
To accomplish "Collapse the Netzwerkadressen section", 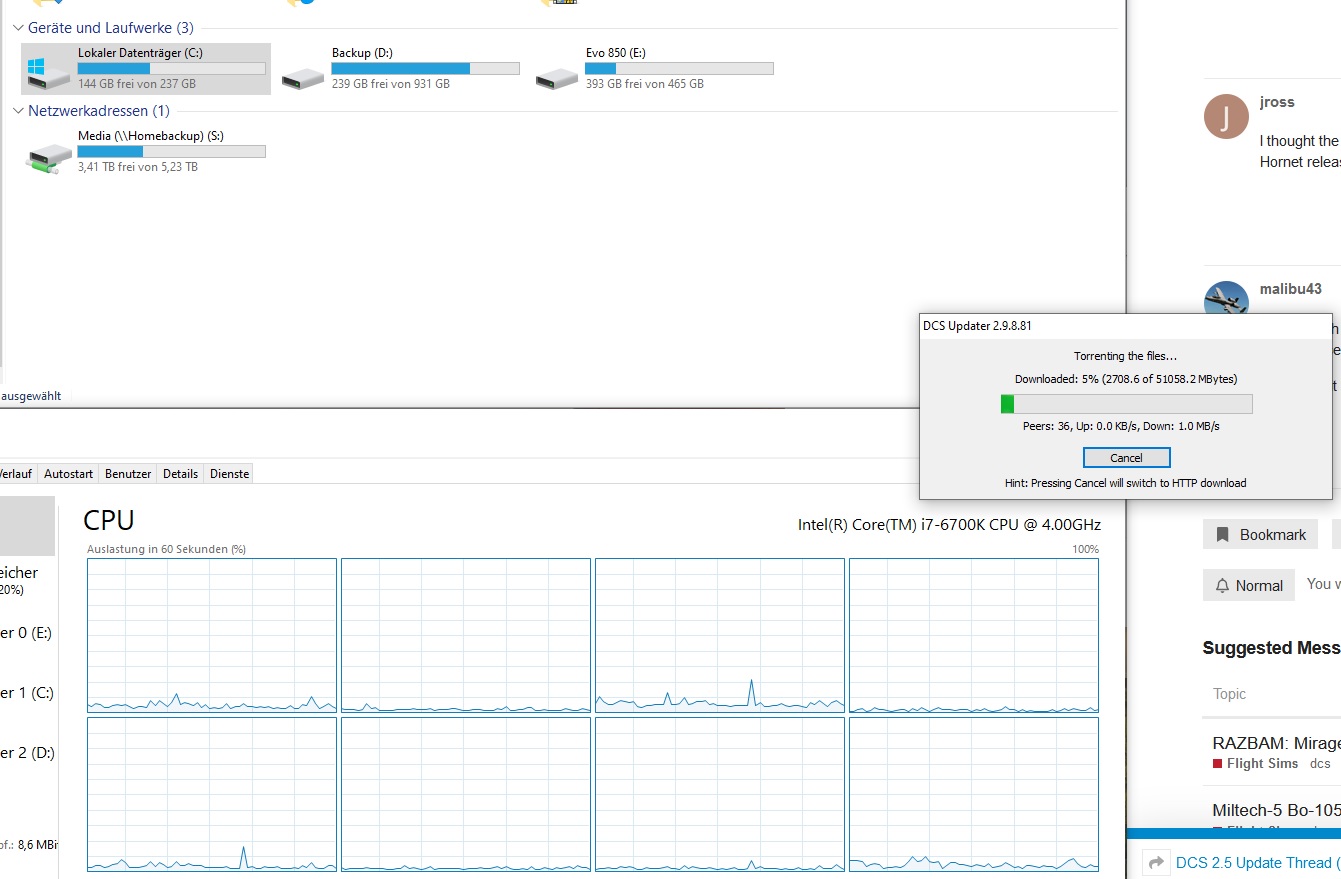I will 19,111.
